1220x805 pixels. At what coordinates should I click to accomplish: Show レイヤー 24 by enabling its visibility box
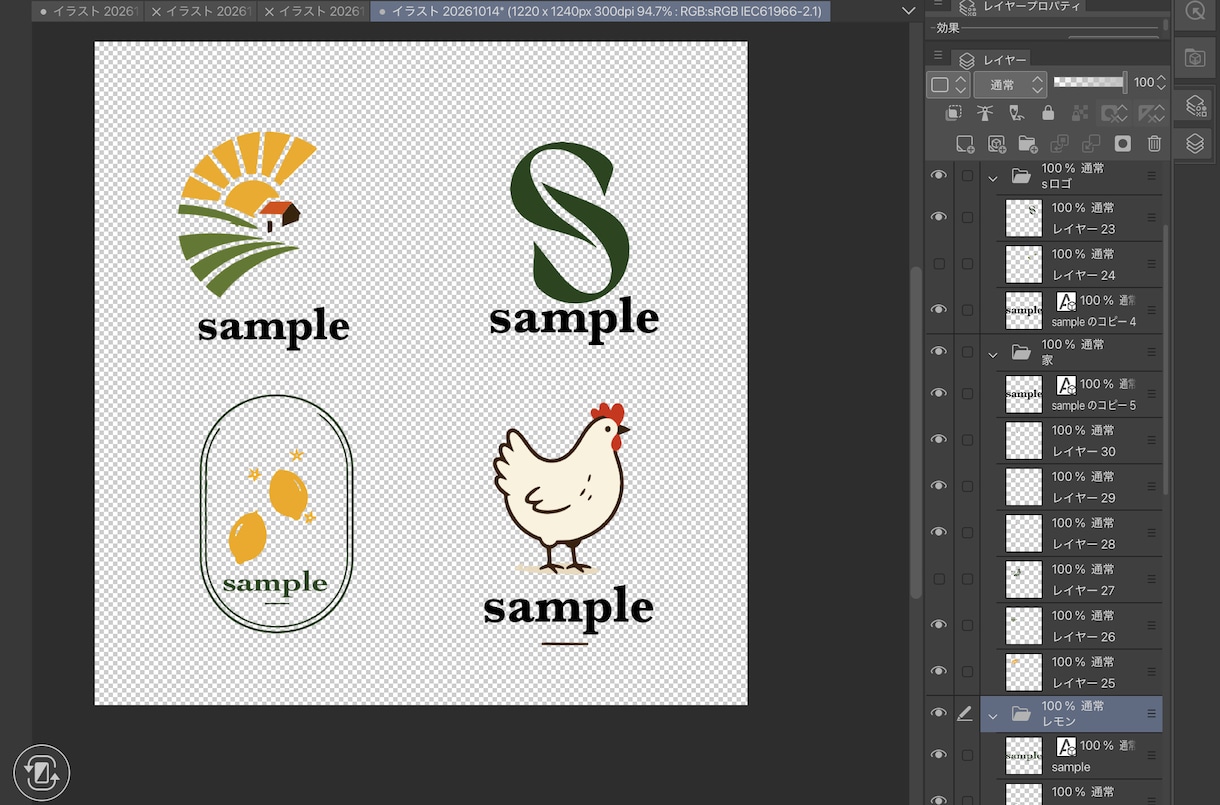(x=939, y=264)
